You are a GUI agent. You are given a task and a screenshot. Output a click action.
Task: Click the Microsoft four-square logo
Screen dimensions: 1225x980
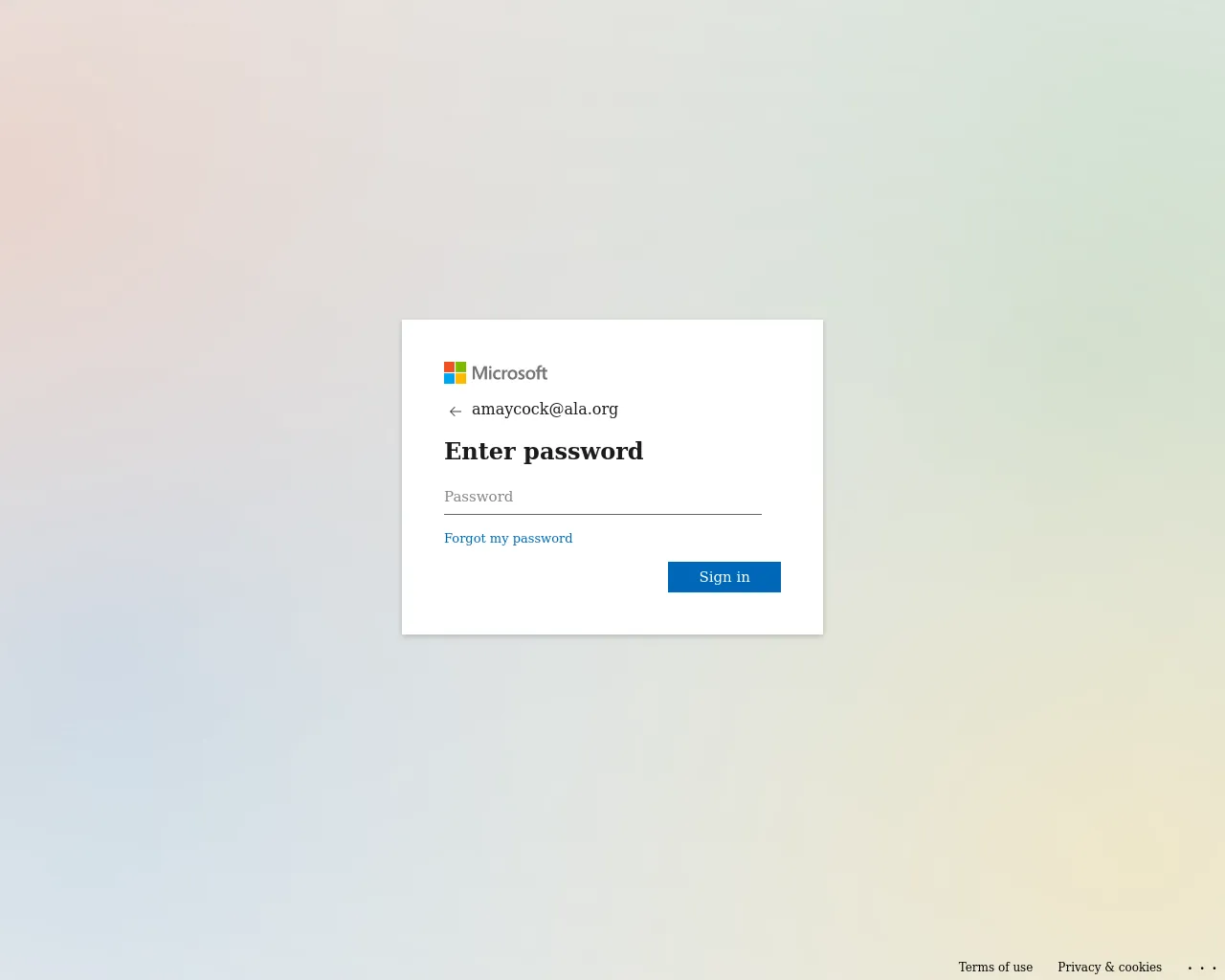click(455, 372)
